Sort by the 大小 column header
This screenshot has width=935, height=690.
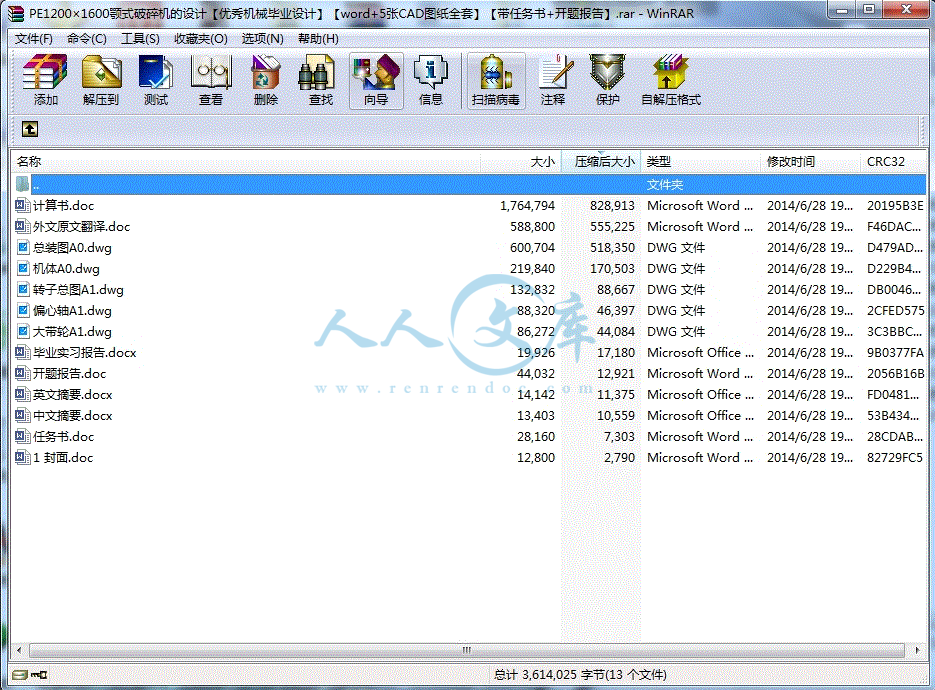pos(521,162)
